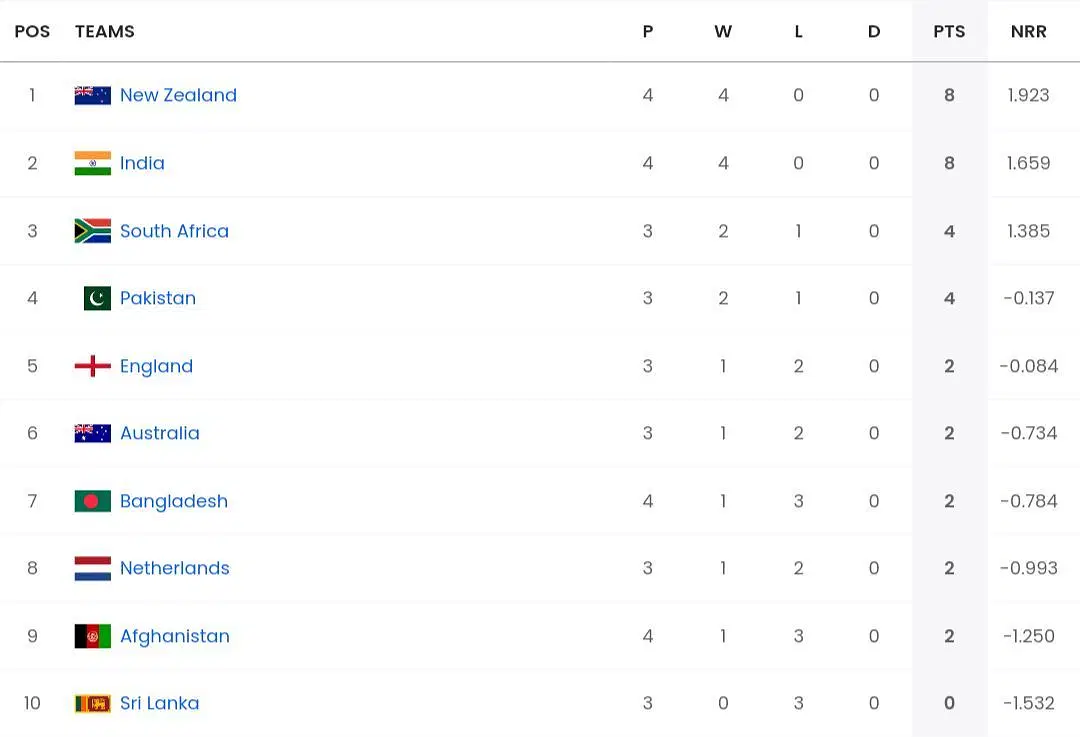Open the Bangladesh team link

coord(174,501)
